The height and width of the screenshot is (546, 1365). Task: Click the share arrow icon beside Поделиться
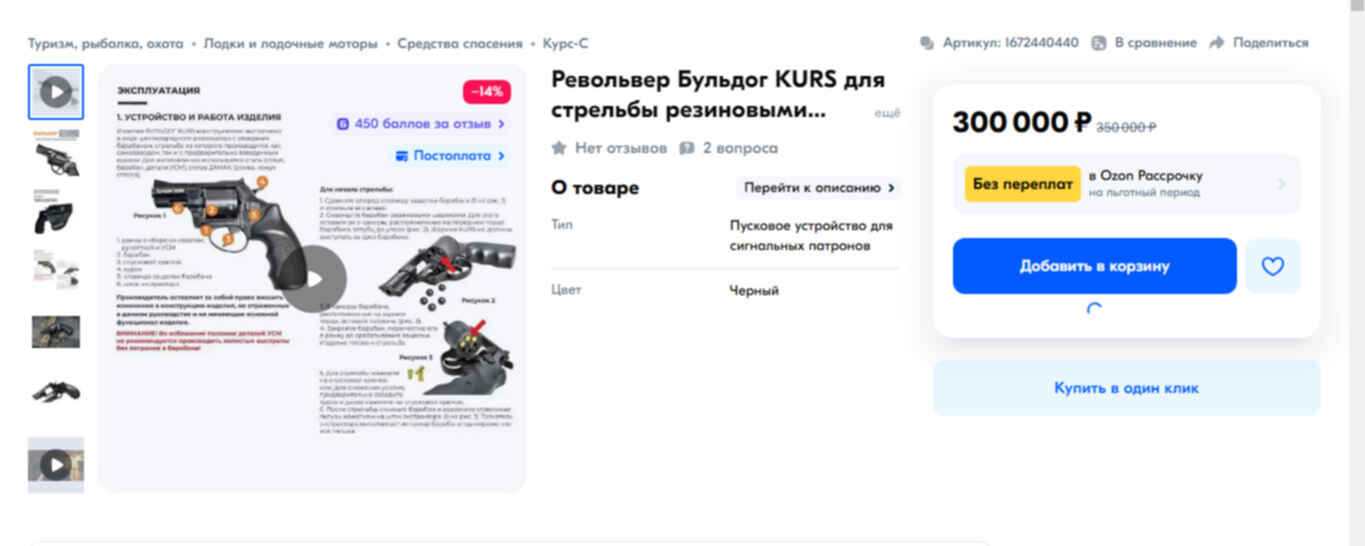click(x=1217, y=43)
